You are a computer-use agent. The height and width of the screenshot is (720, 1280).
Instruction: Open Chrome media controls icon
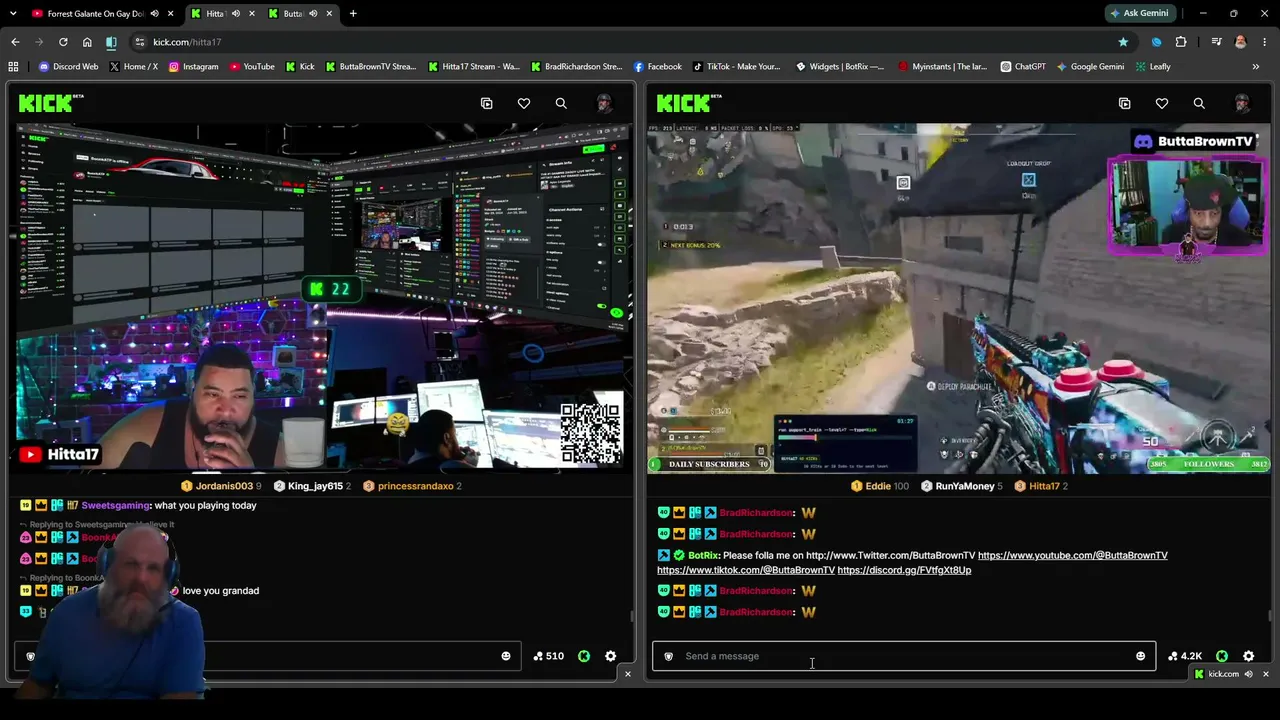pos(1216,42)
